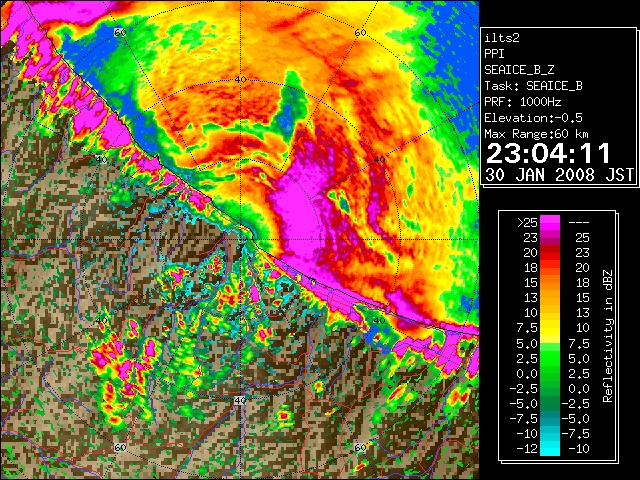
Task: Click the 40 range label due south of center
Action: point(240,400)
